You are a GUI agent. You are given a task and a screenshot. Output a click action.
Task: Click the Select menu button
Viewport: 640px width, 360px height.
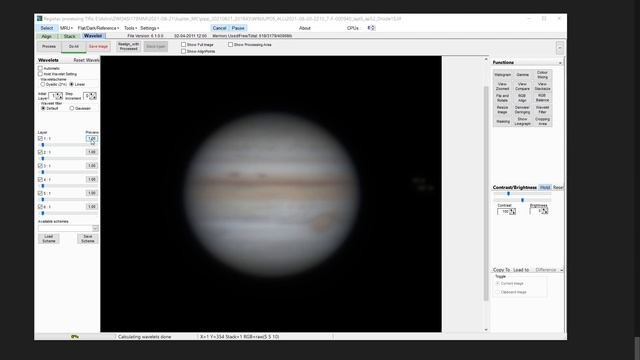click(47, 28)
